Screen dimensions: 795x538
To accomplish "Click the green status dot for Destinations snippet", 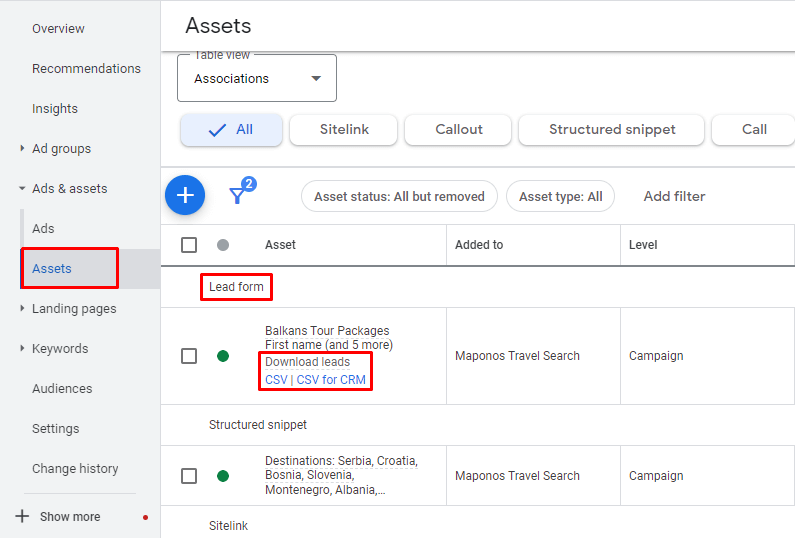I will click(x=223, y=476).
